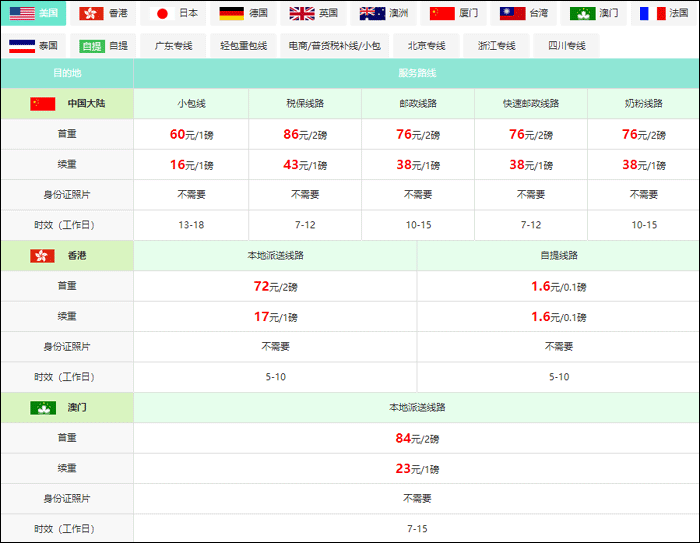Click the Germany flag icon

(x=232, y=13)
